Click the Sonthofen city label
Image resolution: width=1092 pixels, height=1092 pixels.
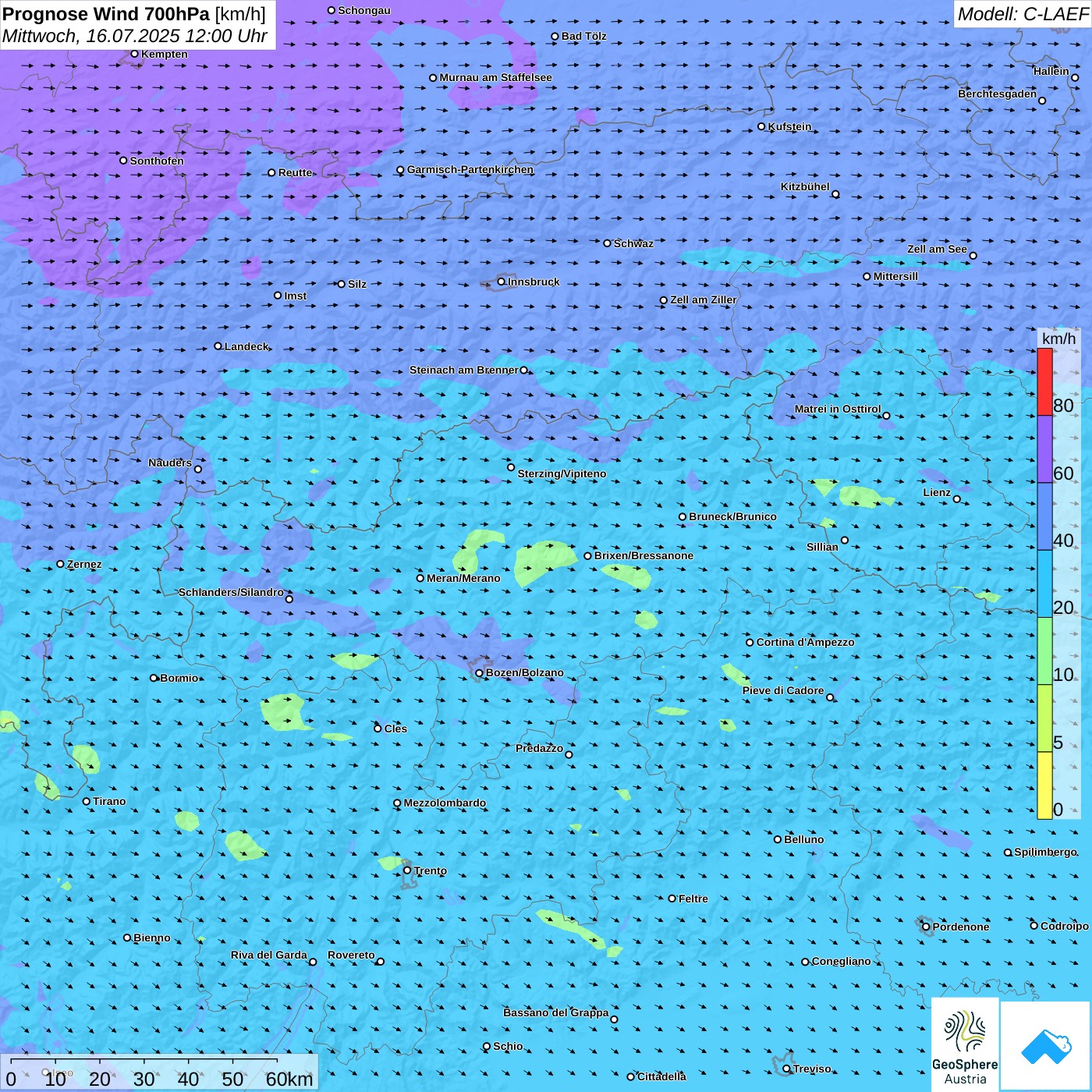(157, 161)
